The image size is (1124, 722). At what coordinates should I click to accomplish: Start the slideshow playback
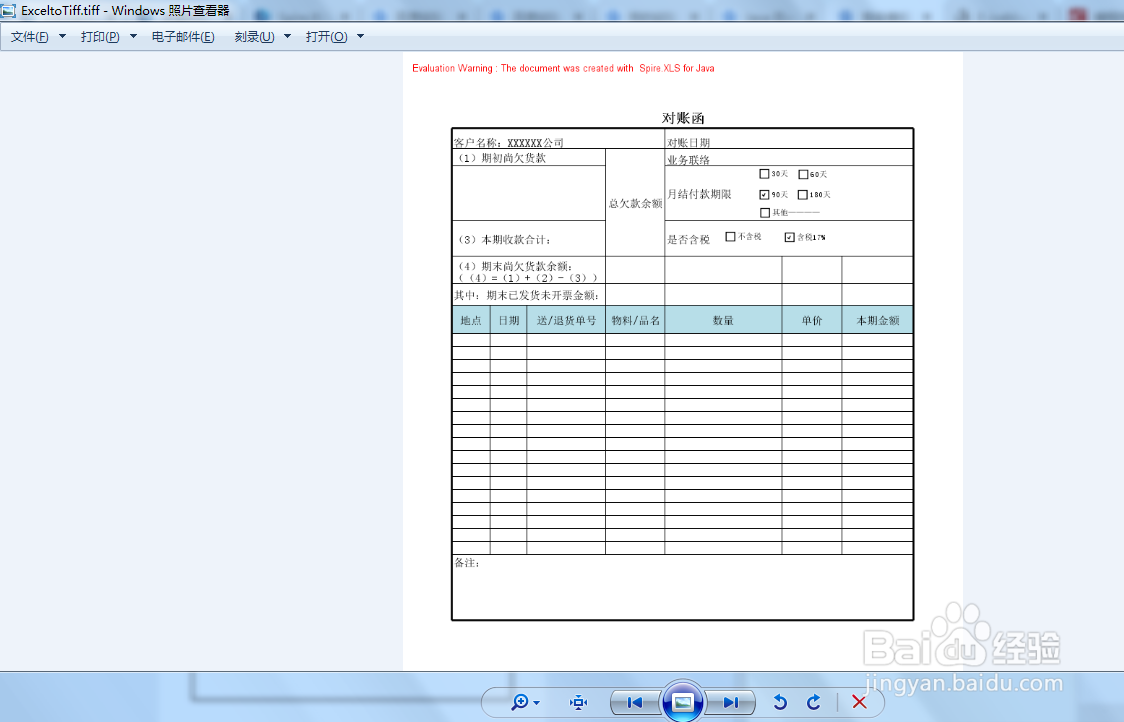click(x=683, y=702)
